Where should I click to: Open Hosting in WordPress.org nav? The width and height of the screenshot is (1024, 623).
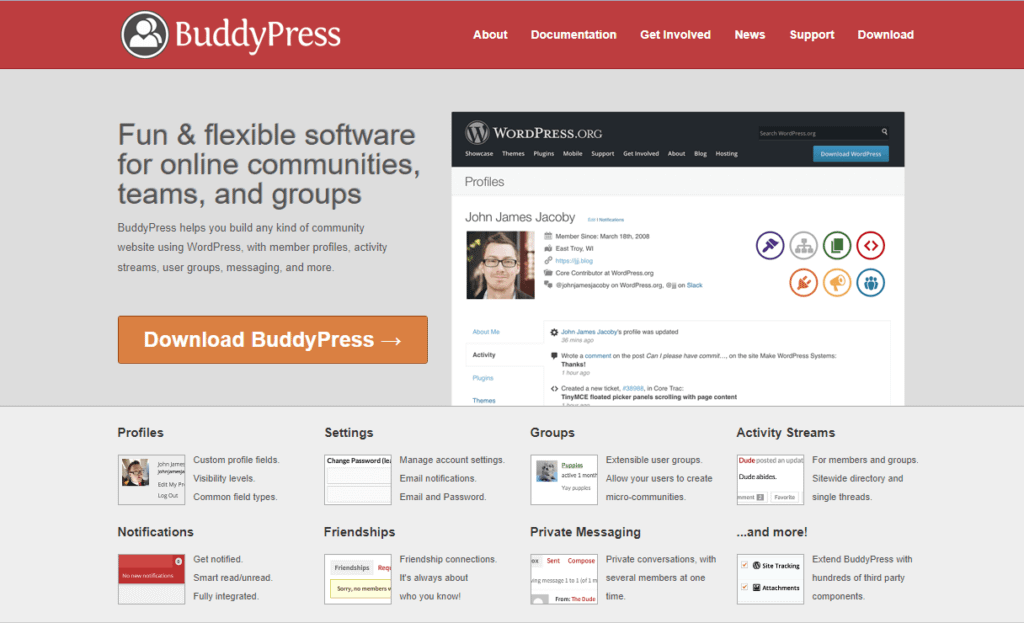[726, 153]
